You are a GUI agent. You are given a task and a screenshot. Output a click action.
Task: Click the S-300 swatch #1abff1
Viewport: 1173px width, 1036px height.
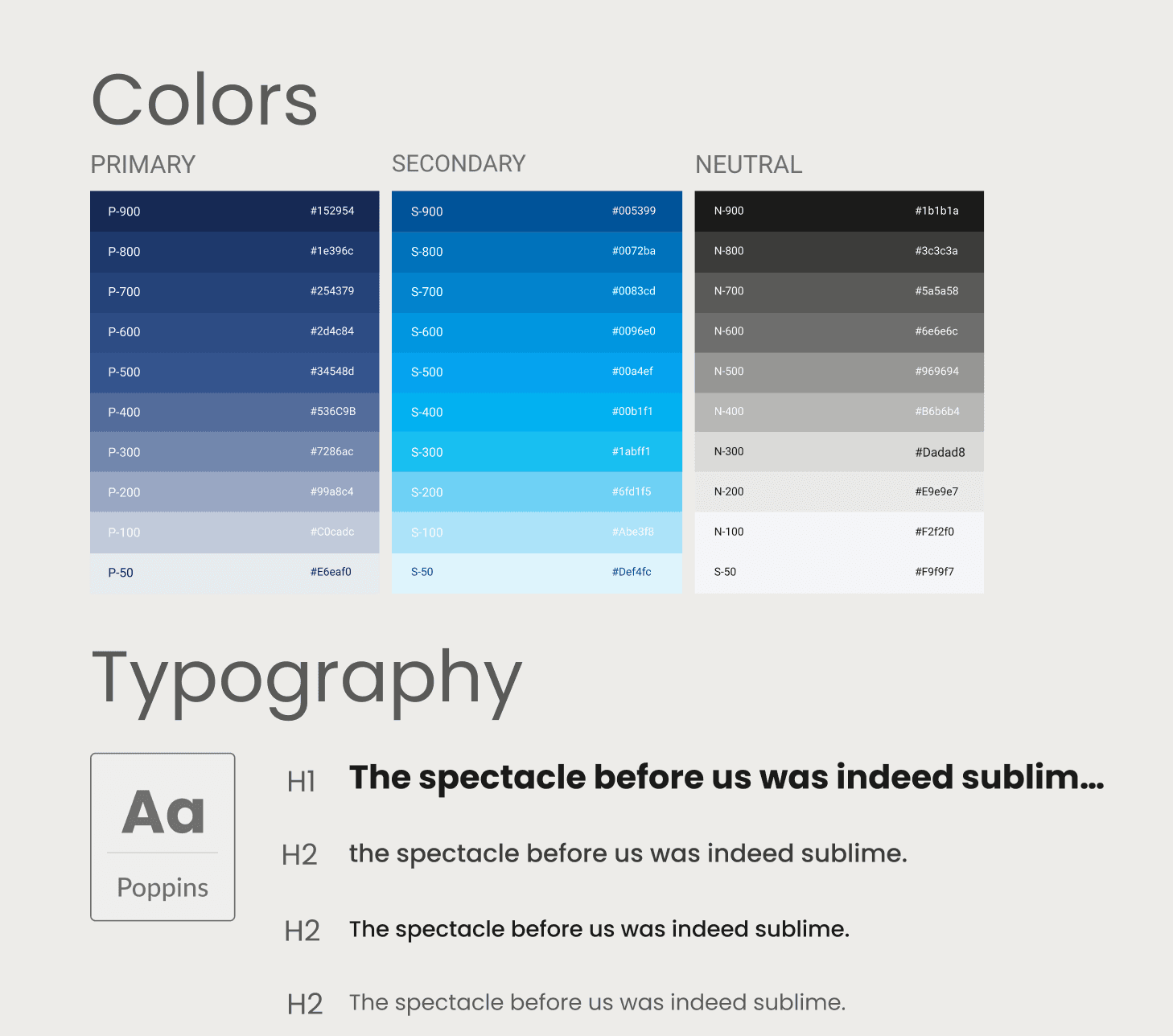[537, 453]
